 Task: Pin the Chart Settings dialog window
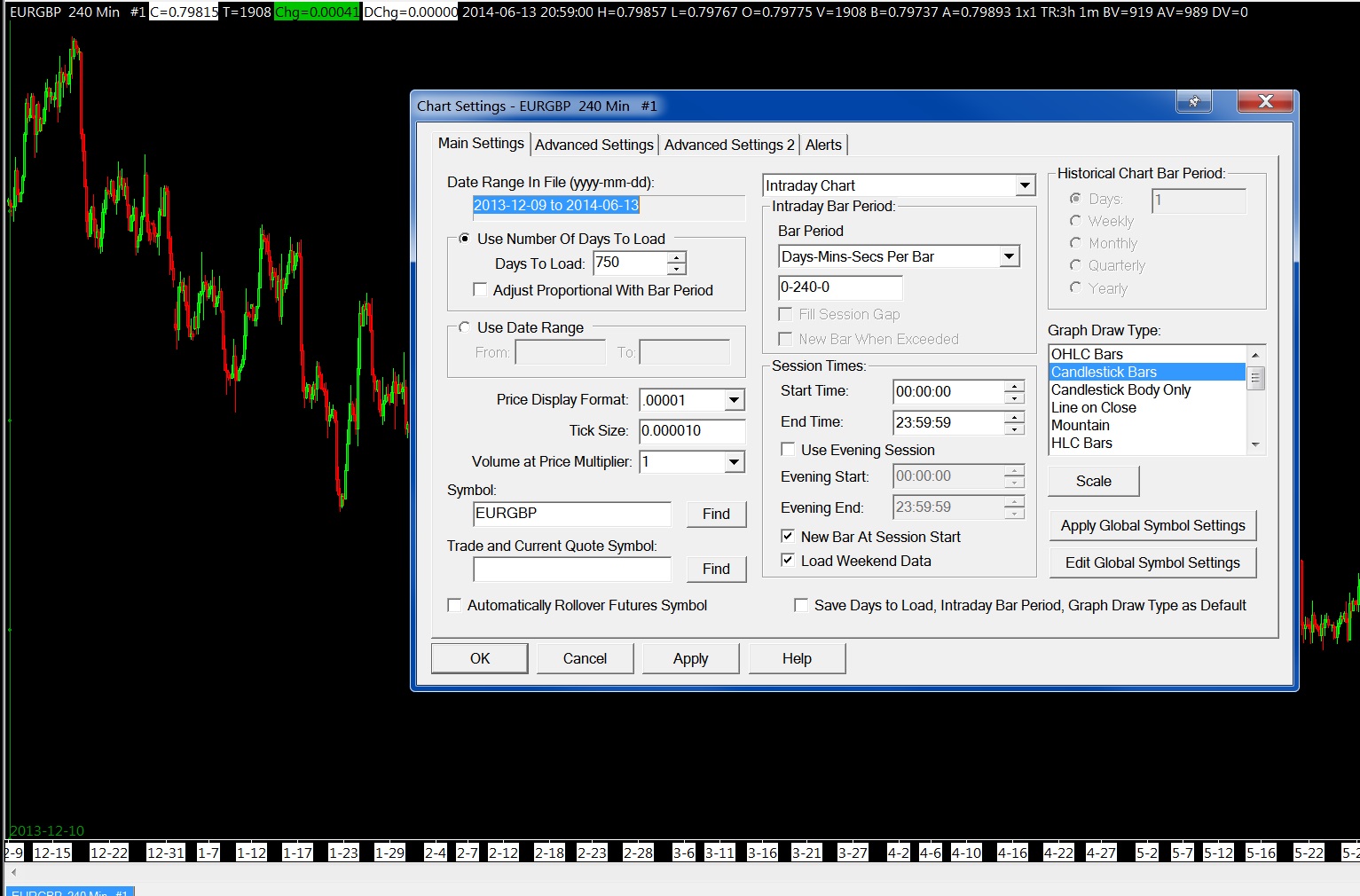[1193, 102]
